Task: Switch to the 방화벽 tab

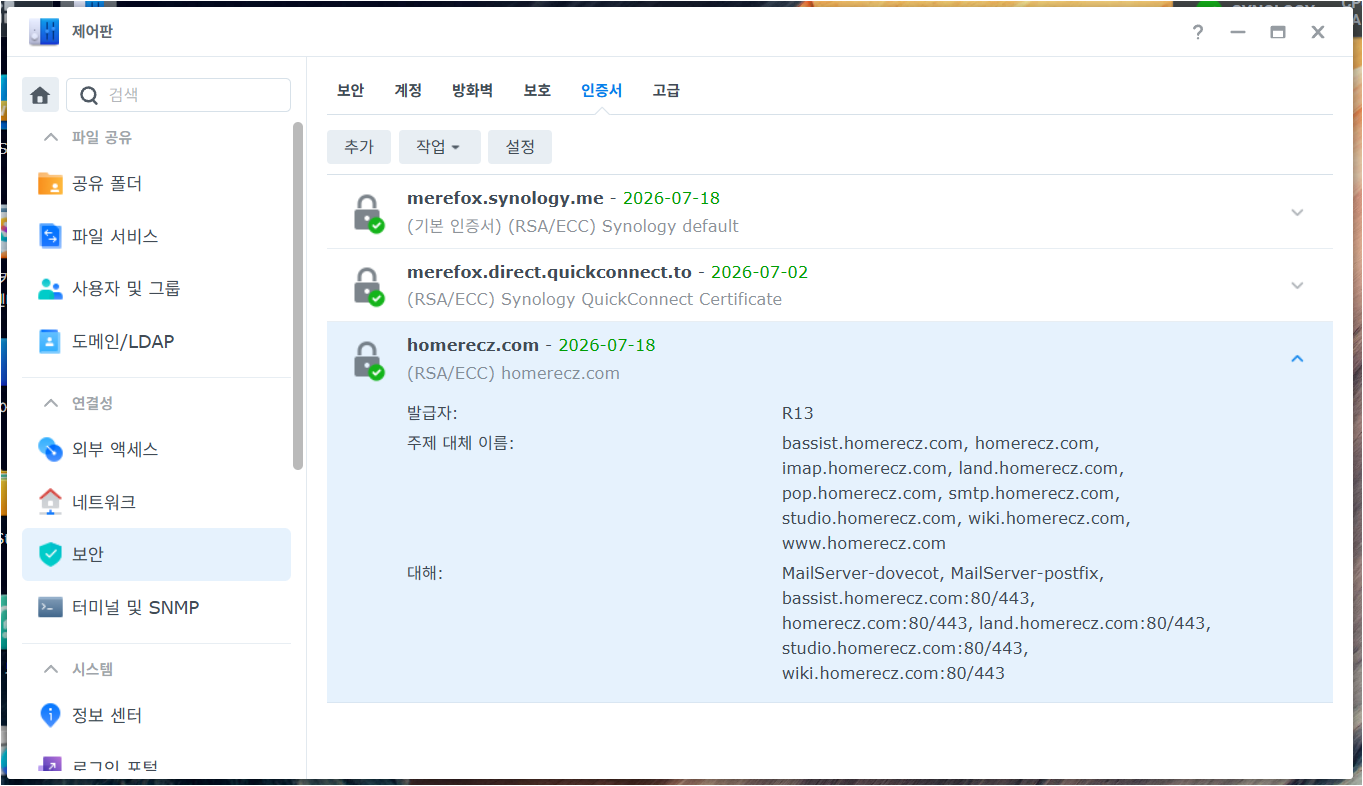Action: coord(472,89)
